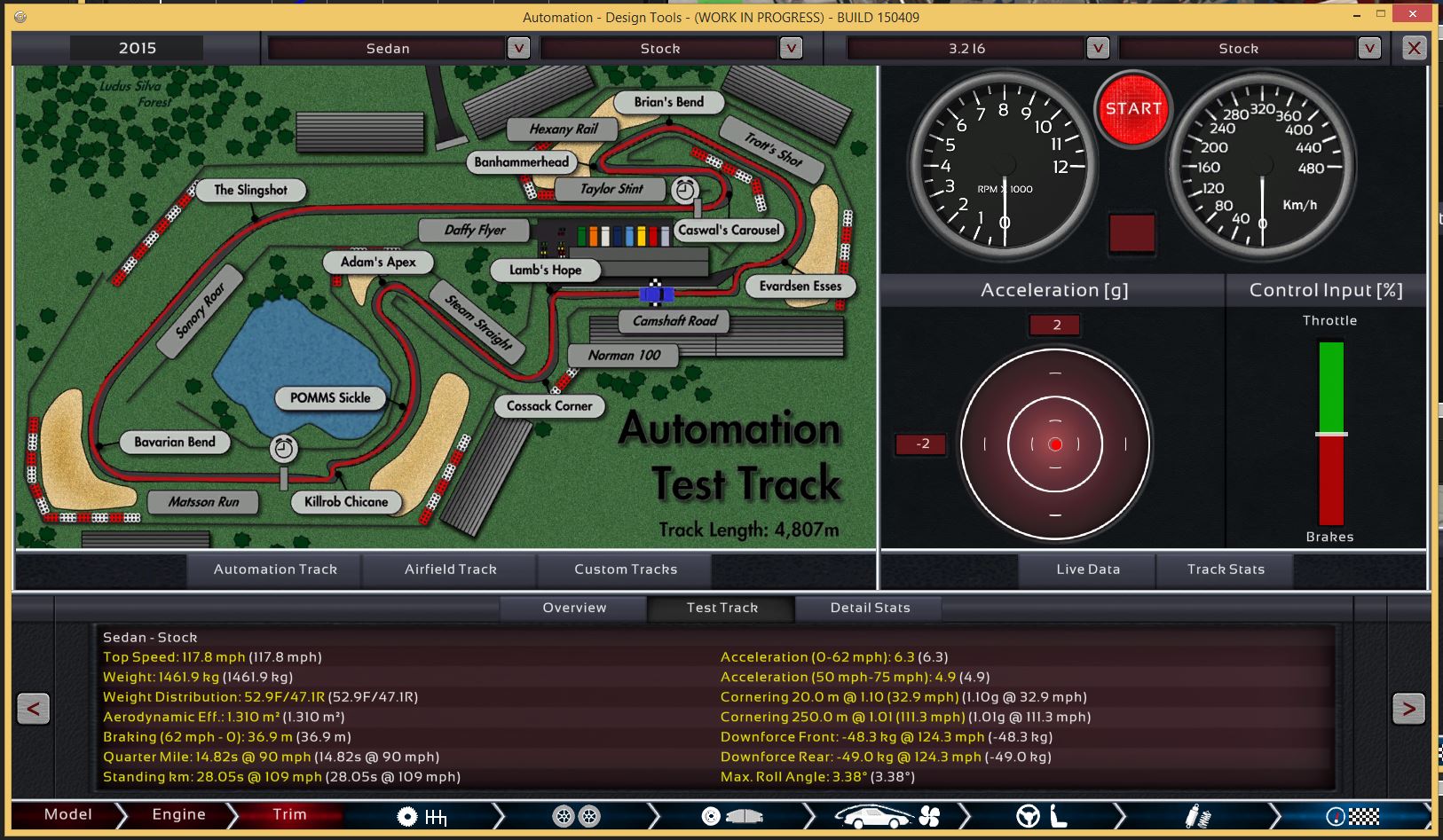Open Custom Tracks
Image resolution: width=1443 pixels, height=840 pixels.
(x=626, y=569)
